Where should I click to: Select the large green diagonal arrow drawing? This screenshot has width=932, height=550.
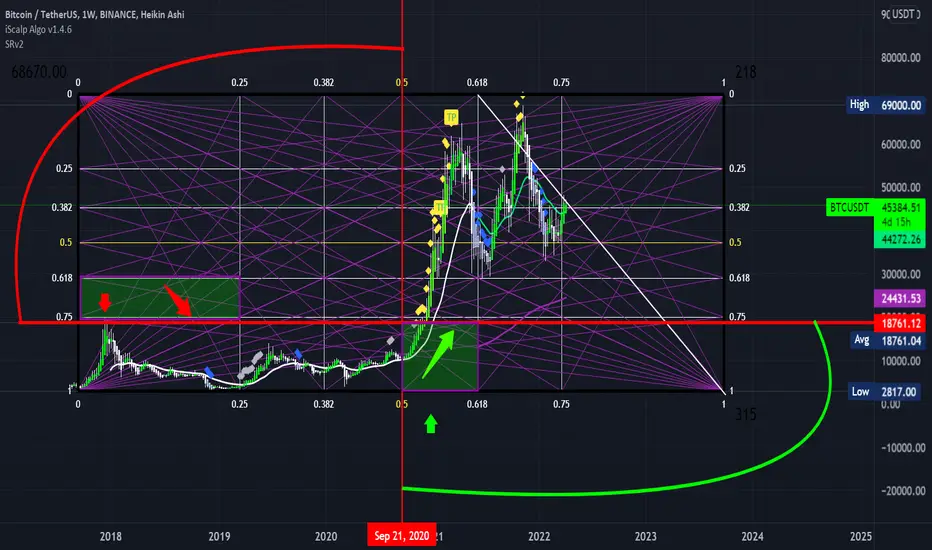439,354
